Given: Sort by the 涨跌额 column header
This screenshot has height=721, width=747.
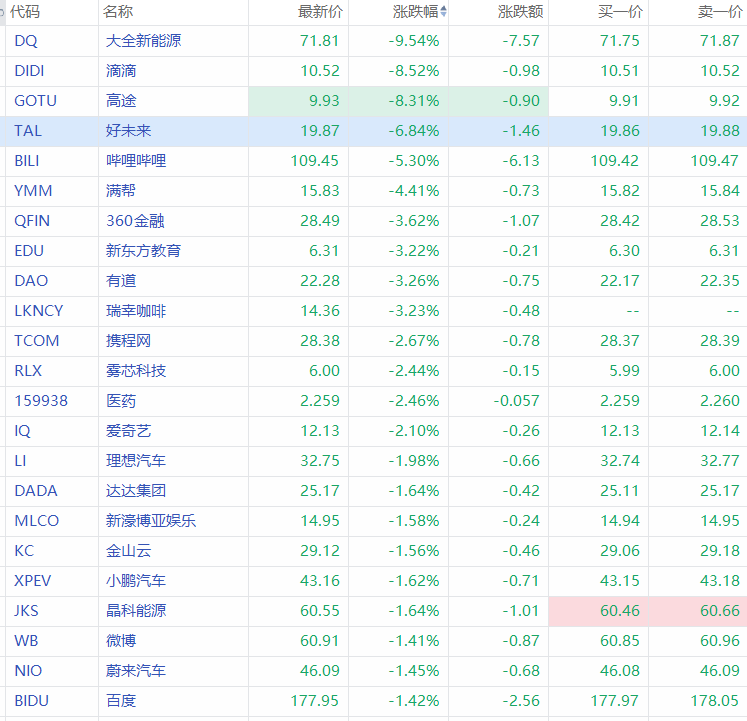Looking at the screenshot, I should click(x=520, y=12).
